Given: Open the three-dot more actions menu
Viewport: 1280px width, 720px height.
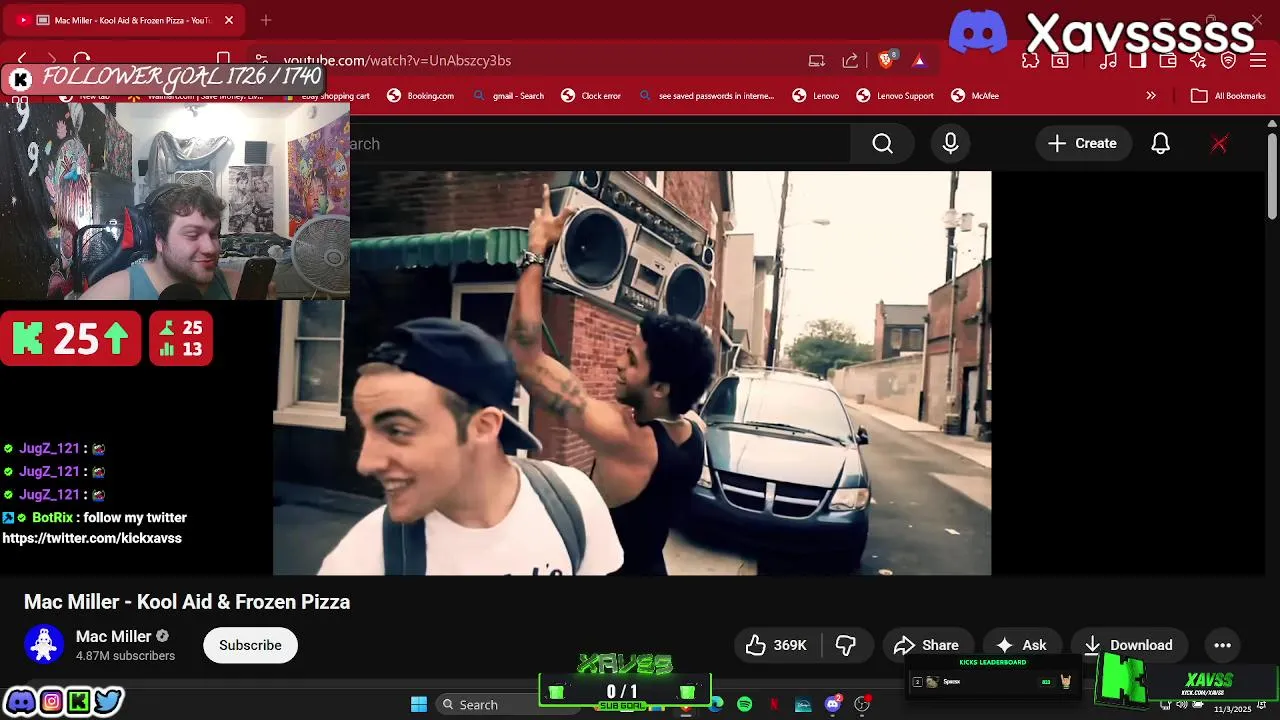Looking at the screenshot, I should (1222, 645).
